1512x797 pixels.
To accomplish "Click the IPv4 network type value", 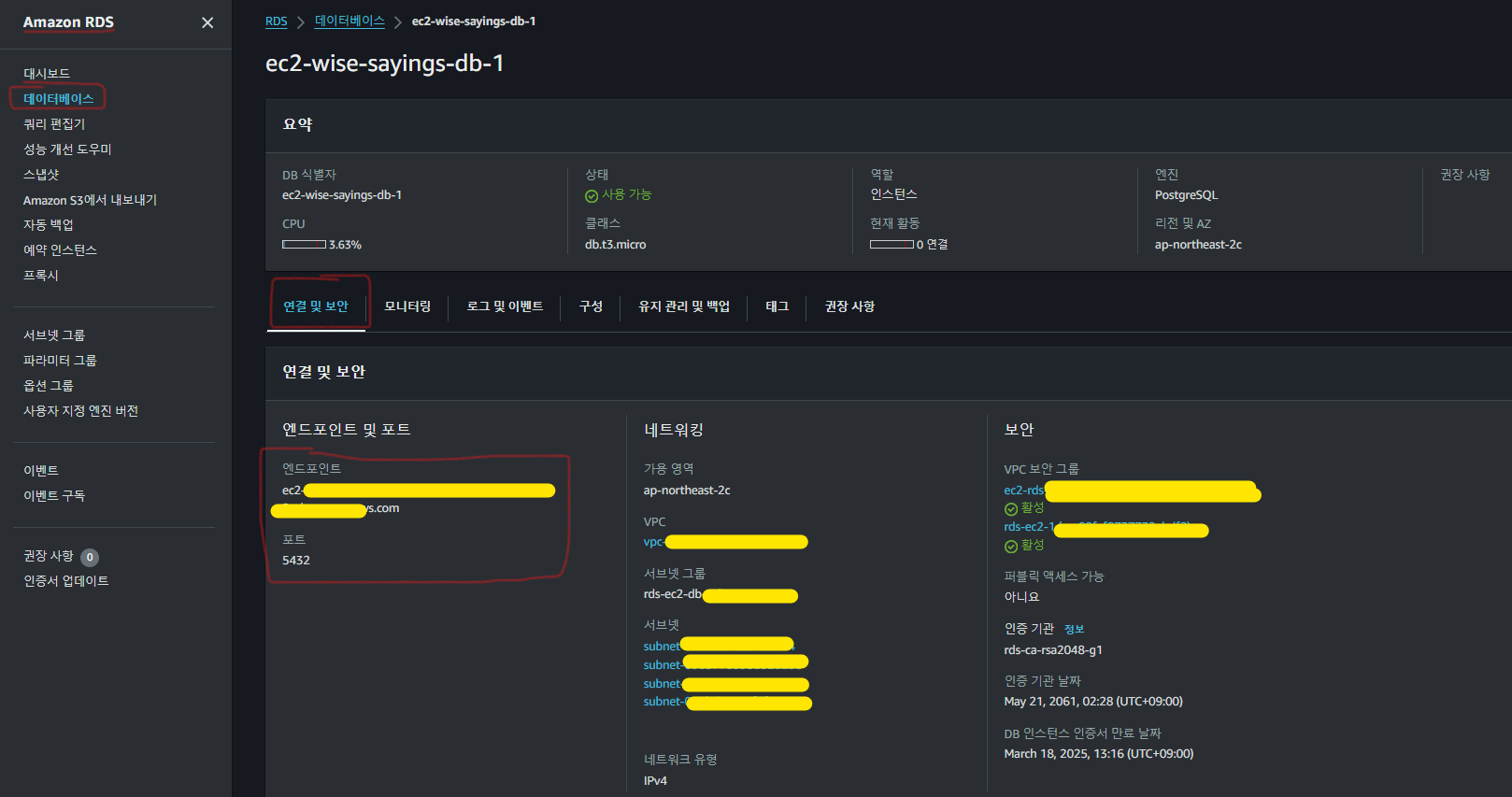I will (x=655, y=780).
